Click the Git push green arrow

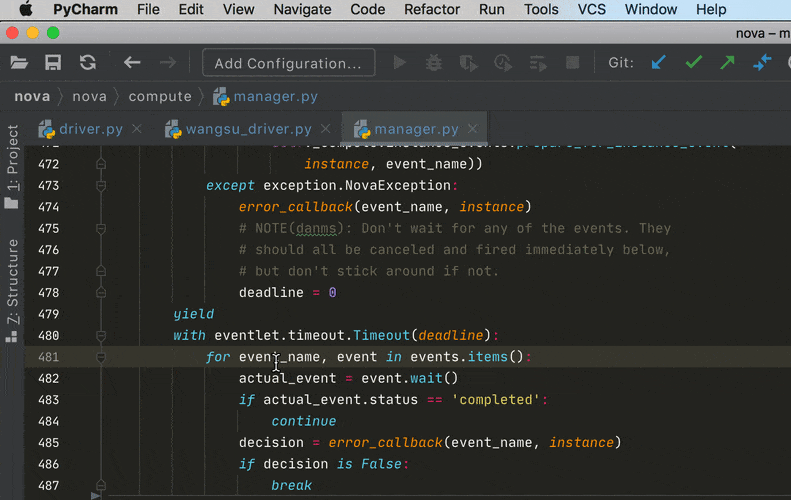click(727, 63)
